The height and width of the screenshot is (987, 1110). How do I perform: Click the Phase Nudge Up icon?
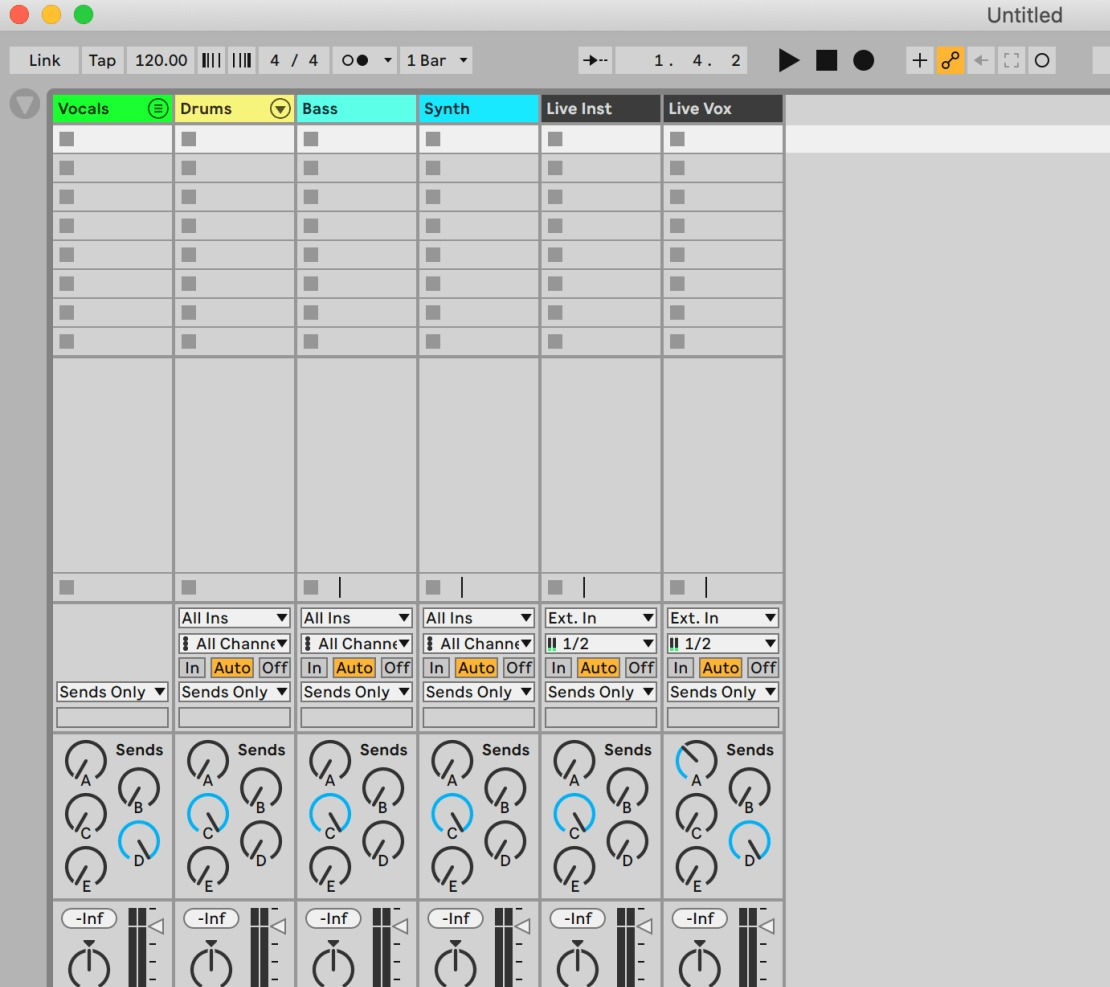coord(241,60)
